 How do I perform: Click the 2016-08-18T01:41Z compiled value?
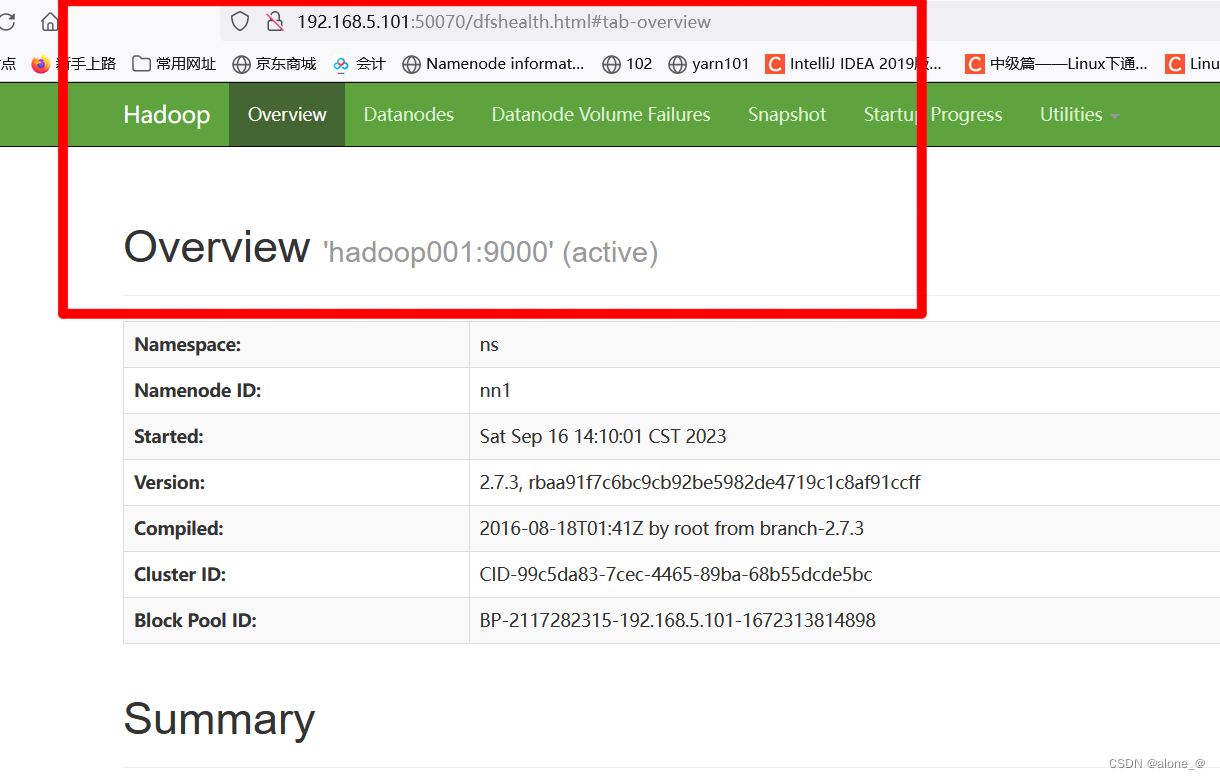(x=672, y=529)
